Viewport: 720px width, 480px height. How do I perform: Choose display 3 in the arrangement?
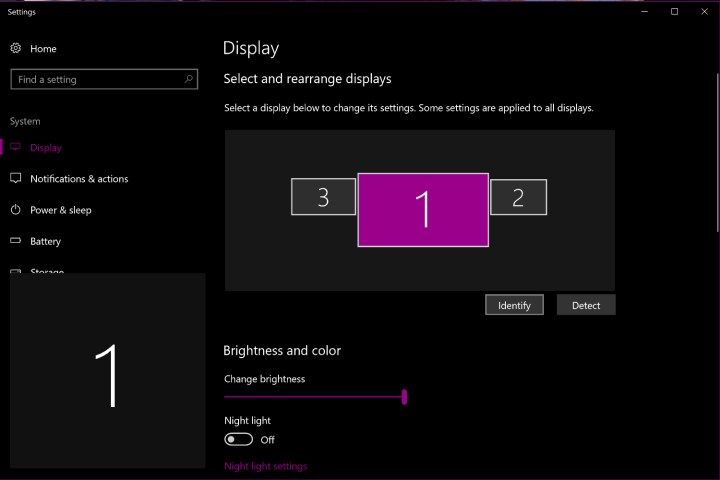tap(323, 197)
